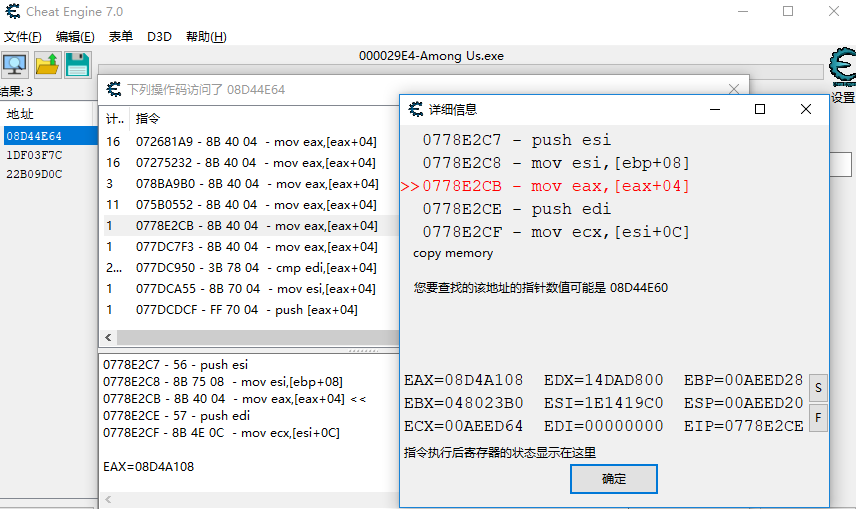Select the cmp edi,[eax+04] row
Screen dimensions: 856x509
(x=251, y=268)
